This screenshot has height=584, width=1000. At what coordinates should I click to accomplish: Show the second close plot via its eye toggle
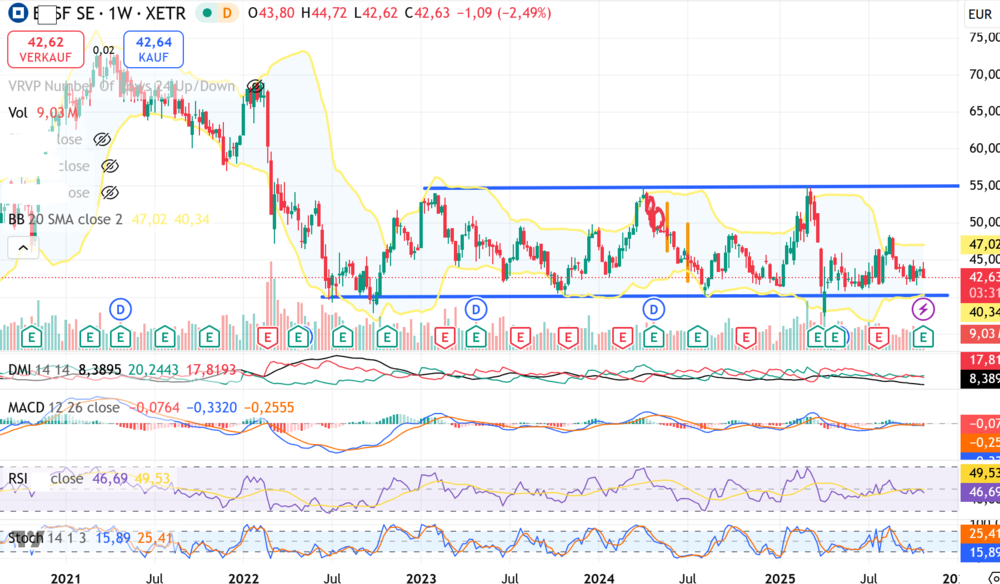pos(109,165)
